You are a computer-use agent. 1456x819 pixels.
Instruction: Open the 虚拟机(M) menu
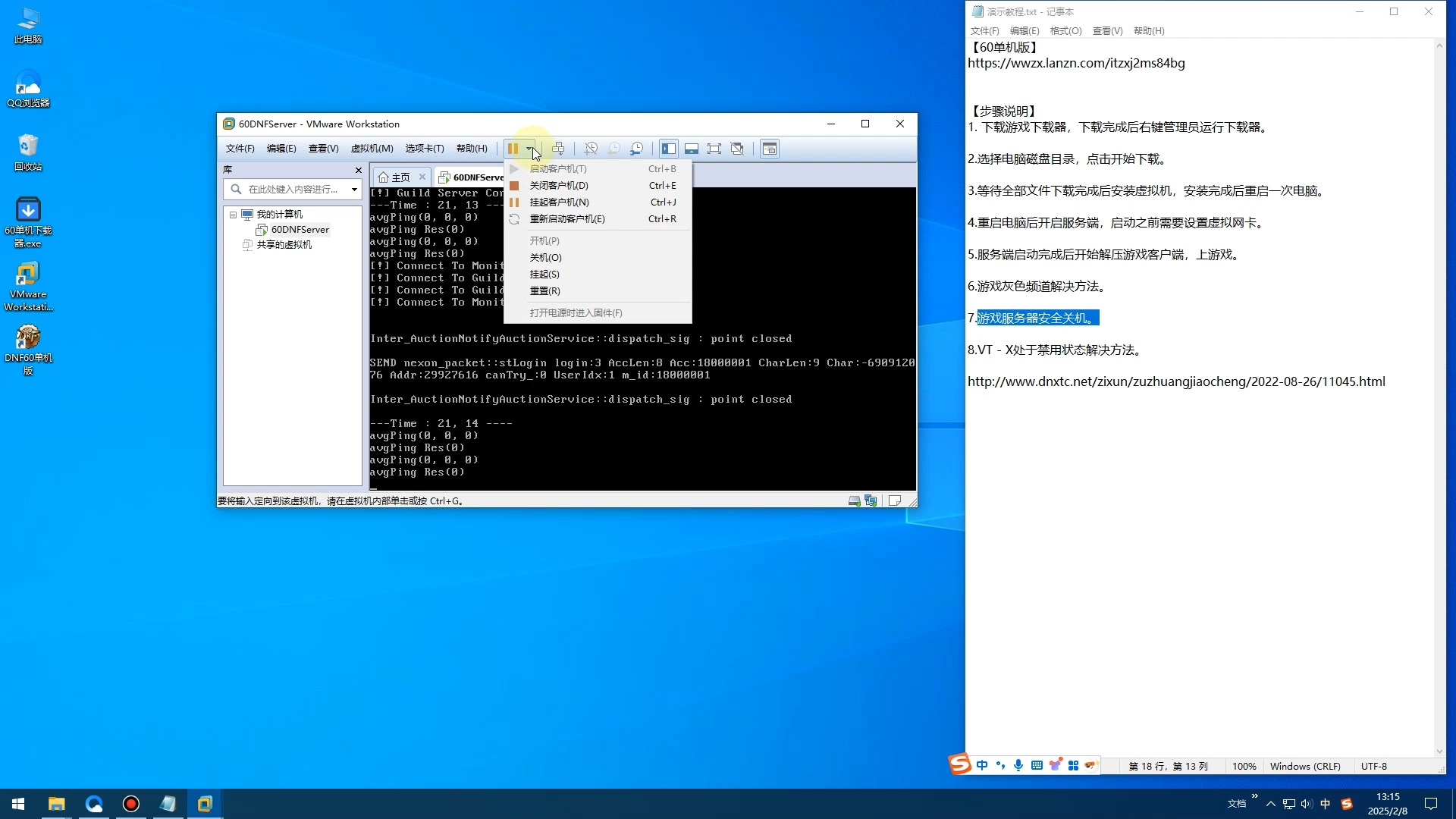point(372,149)
